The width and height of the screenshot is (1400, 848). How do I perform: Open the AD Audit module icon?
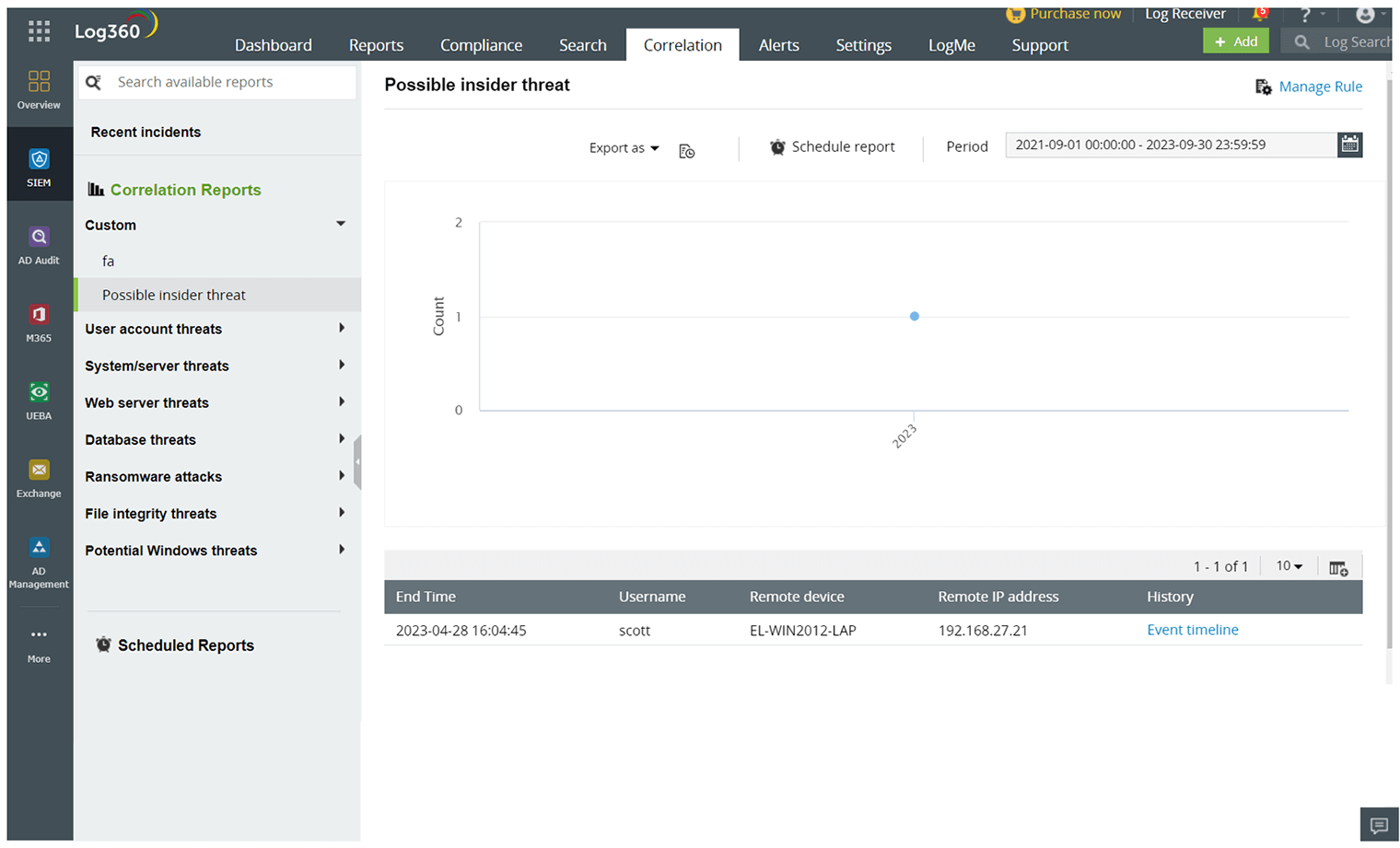39,237
